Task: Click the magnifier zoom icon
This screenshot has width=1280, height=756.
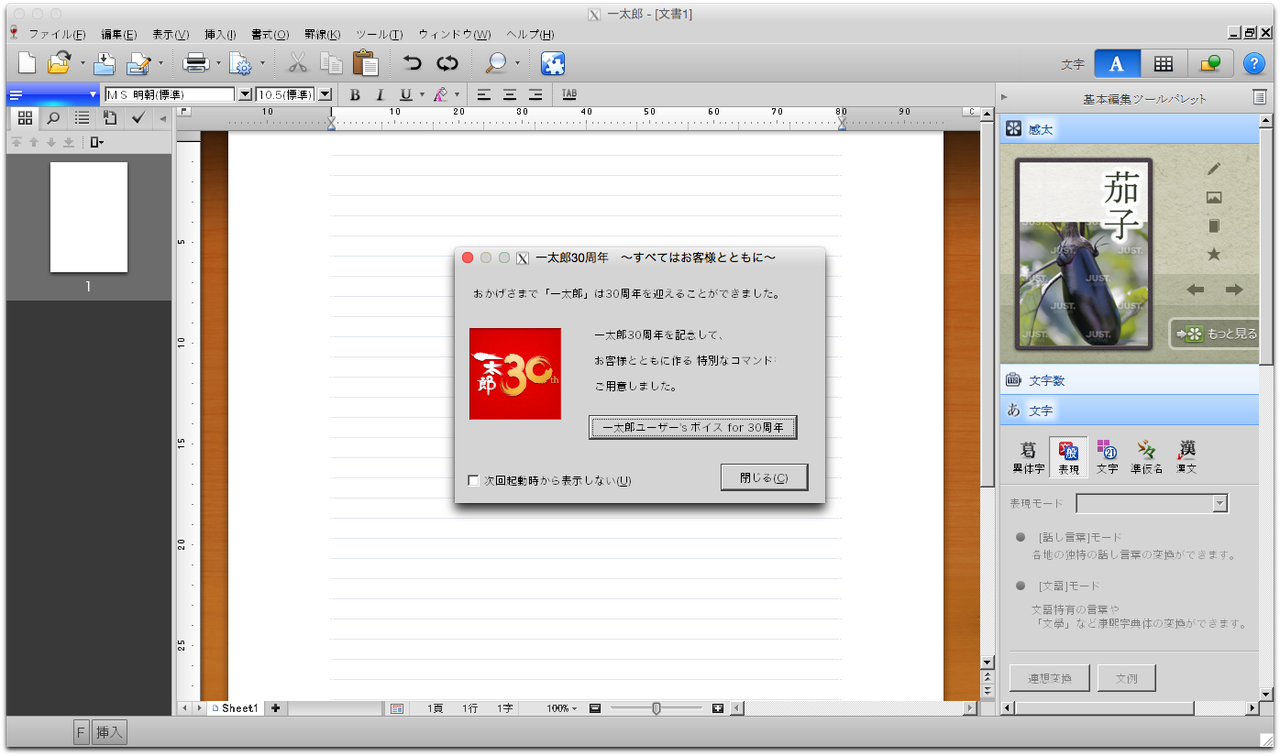Action: click(496, 63)
